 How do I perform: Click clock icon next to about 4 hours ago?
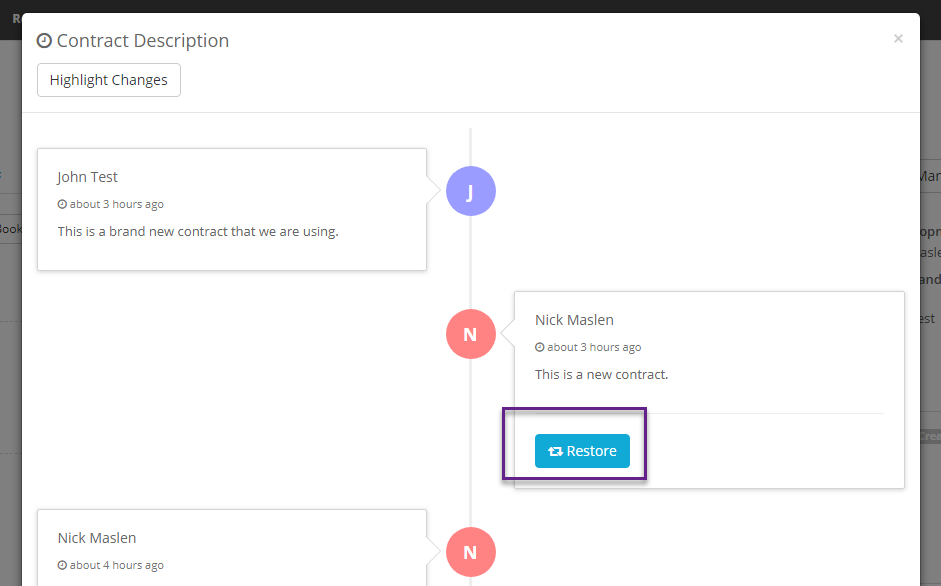[x=62, y=566]
